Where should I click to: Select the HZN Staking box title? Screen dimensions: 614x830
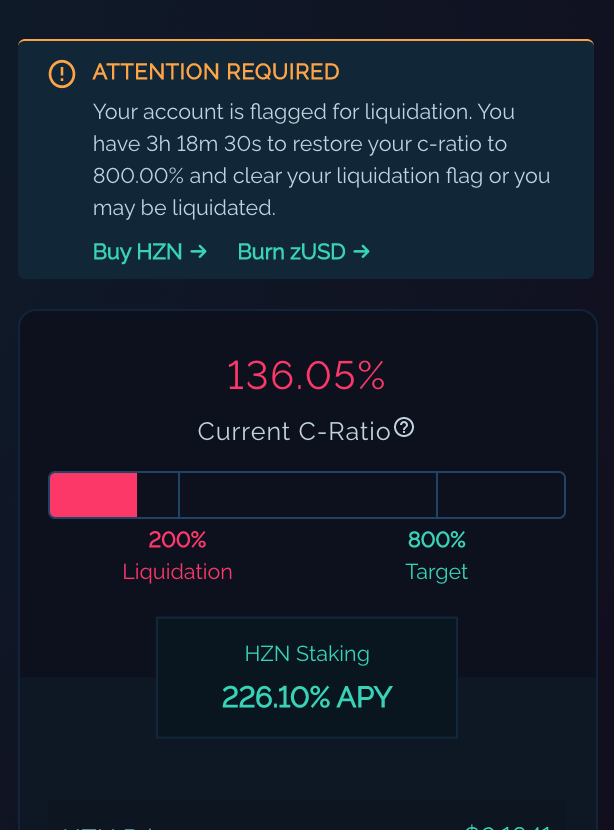tap(307, 654)
